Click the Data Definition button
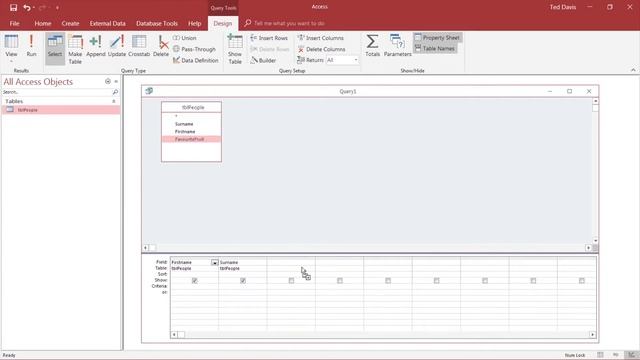This screenshot has width=640, height=360. 196,60
